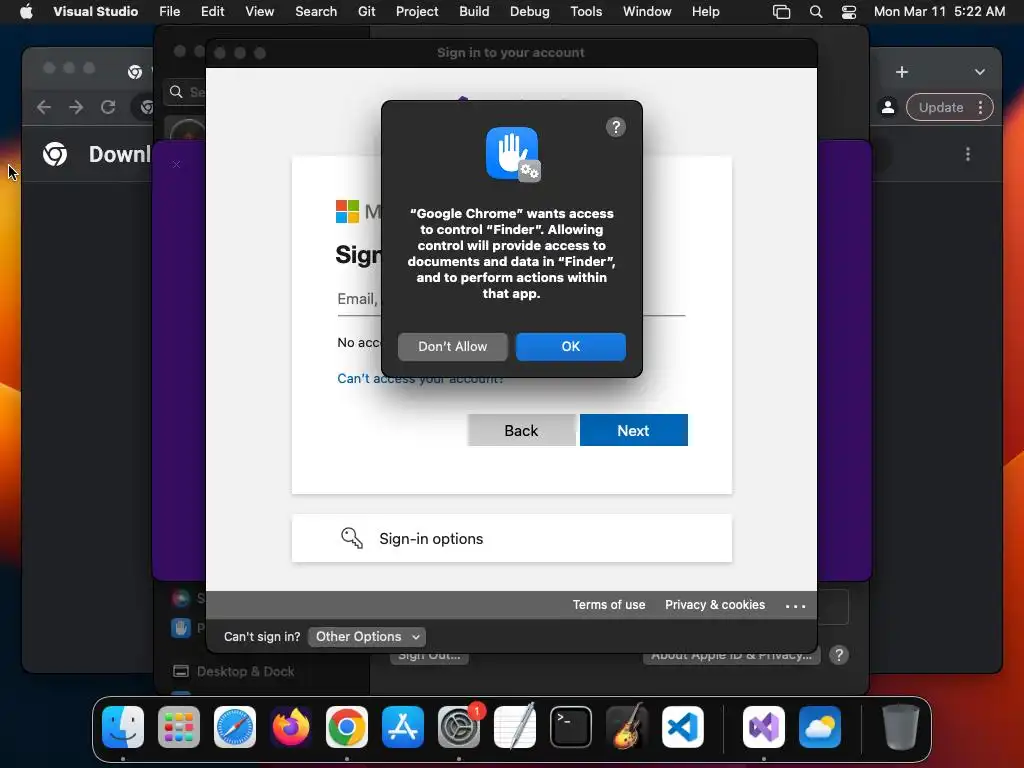Open GarageBand from the Dock
This screenshot has width=1024, height=768.
click(x=627, y=727)
